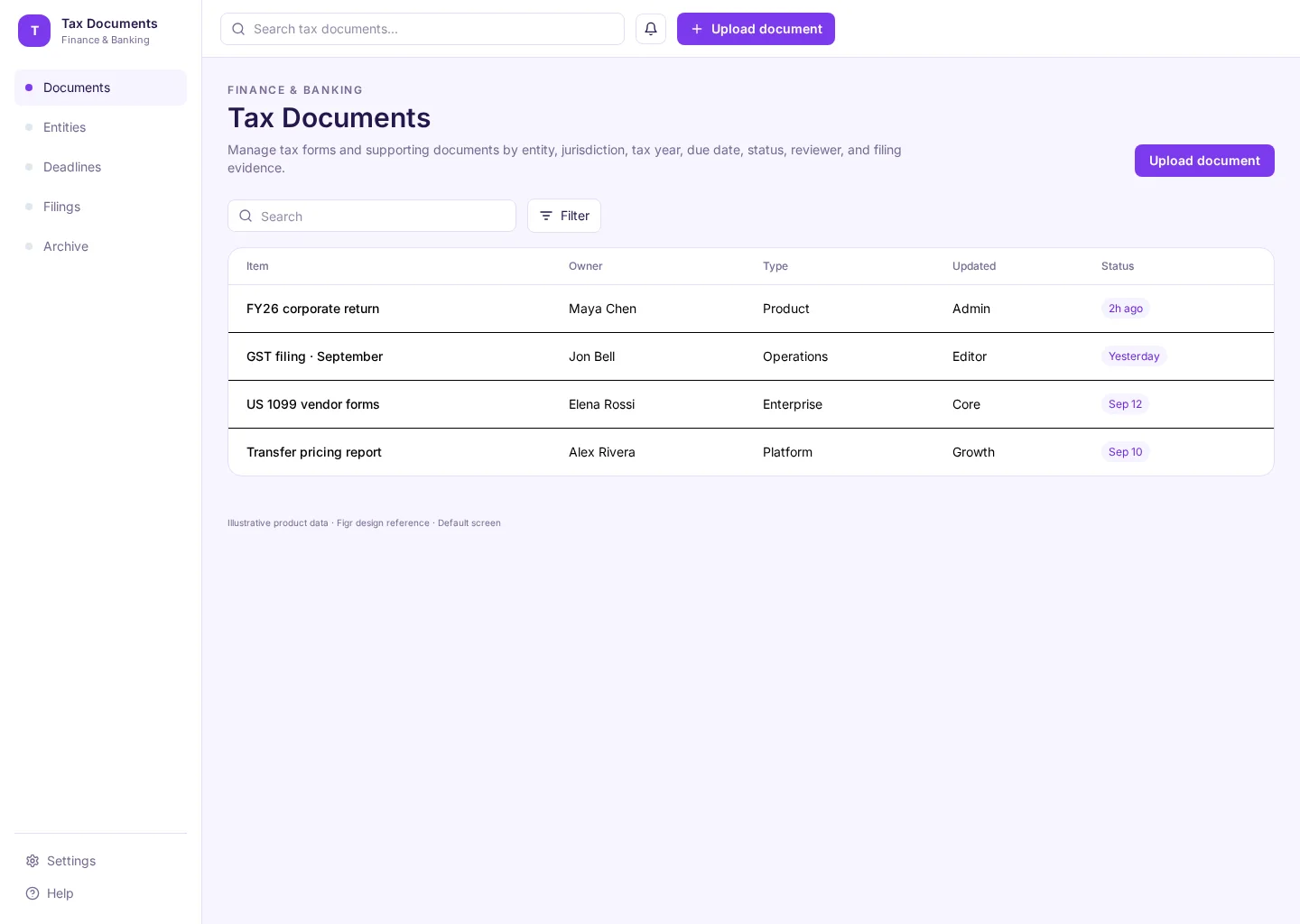Navigate to Filings

click(100, 207)
